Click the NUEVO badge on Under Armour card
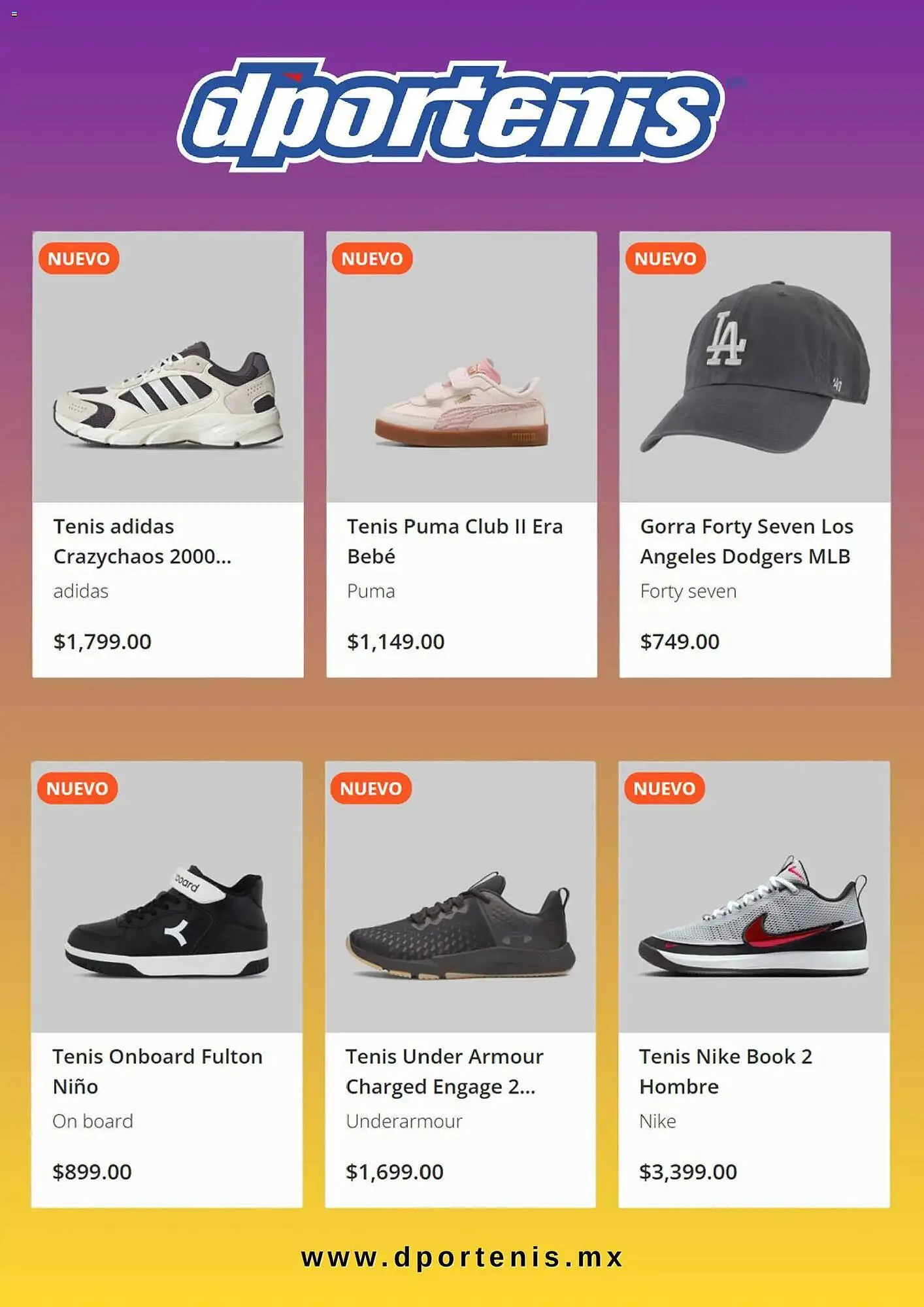 pos(371,789)
